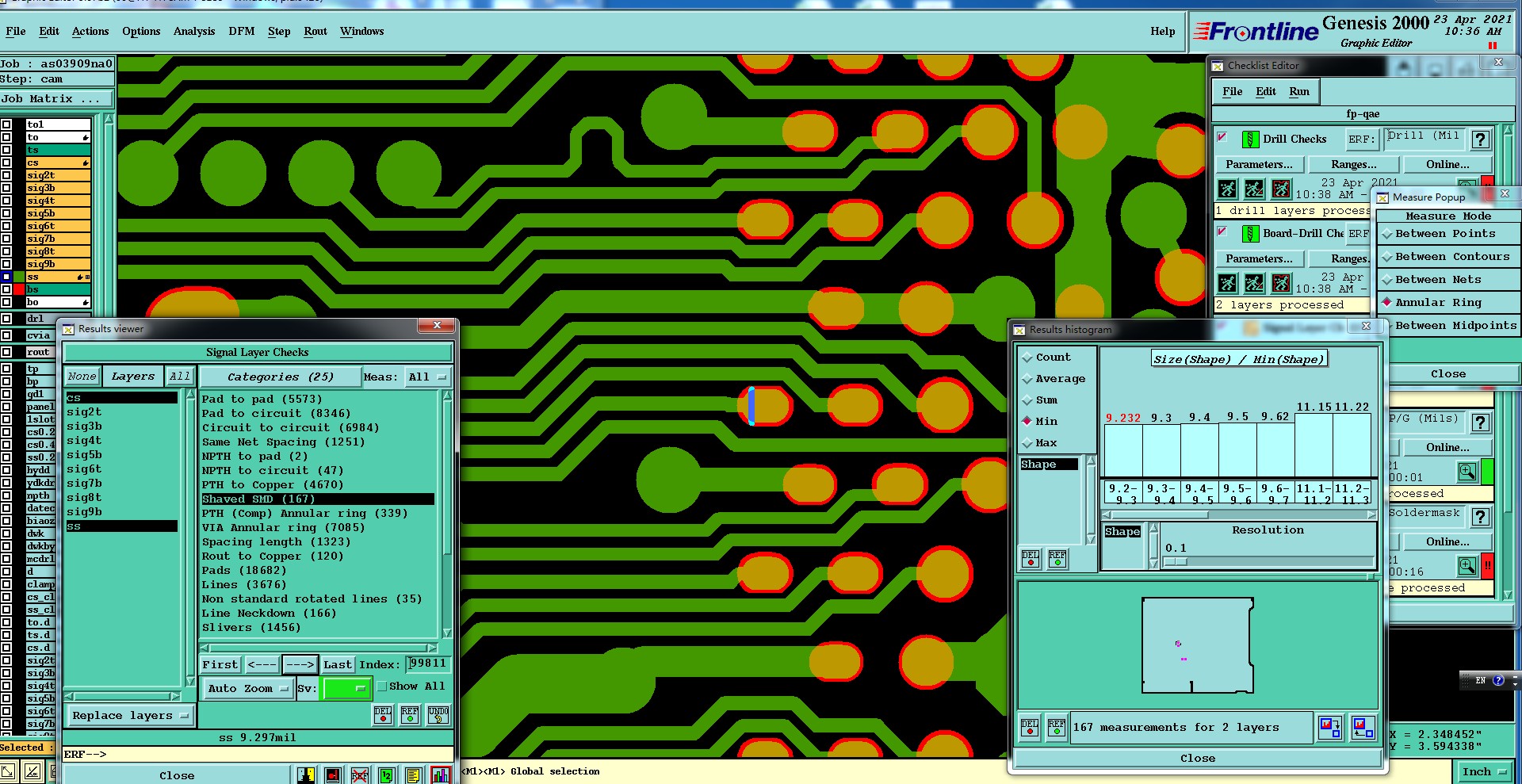Click the green numbered list icon
Image resolution: width=1522 pixels, height=784 pixels.
click(x=386, y=774)
